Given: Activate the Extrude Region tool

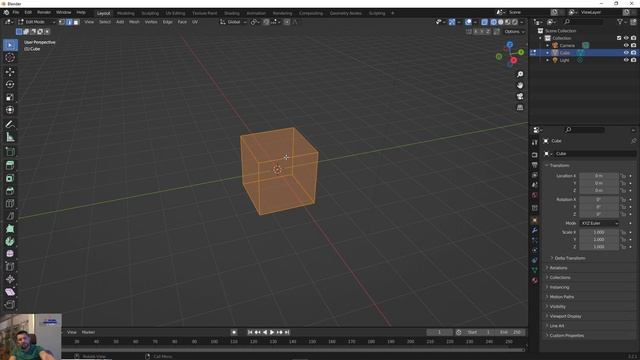Looking at the screenshot, I should tap(10, 165).
